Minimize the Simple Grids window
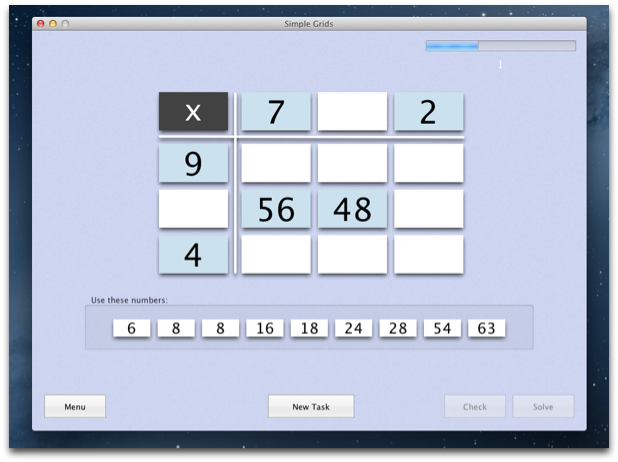 (53, 24)
